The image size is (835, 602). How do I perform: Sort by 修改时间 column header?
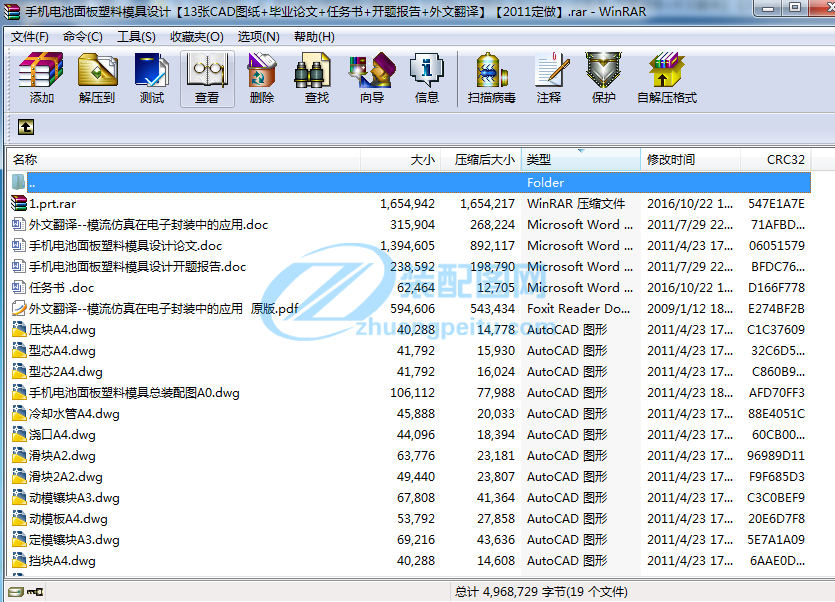click(691, 160)
